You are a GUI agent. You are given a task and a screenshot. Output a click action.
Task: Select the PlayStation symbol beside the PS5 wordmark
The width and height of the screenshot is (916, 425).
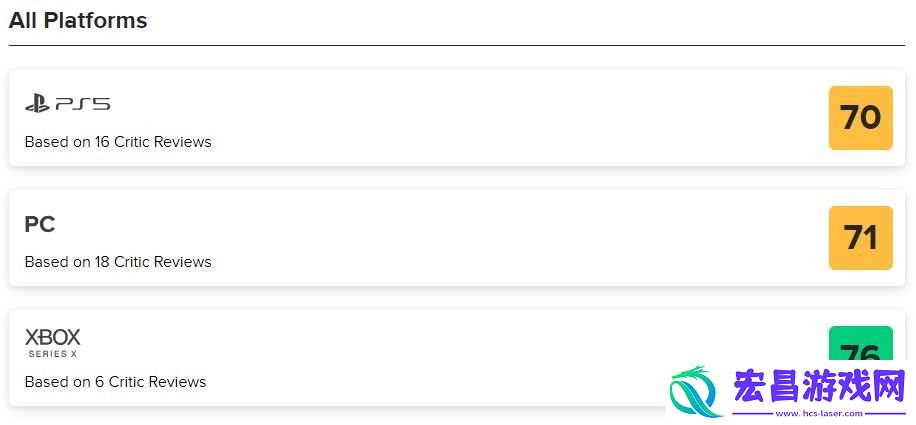(x=37, y=104)
